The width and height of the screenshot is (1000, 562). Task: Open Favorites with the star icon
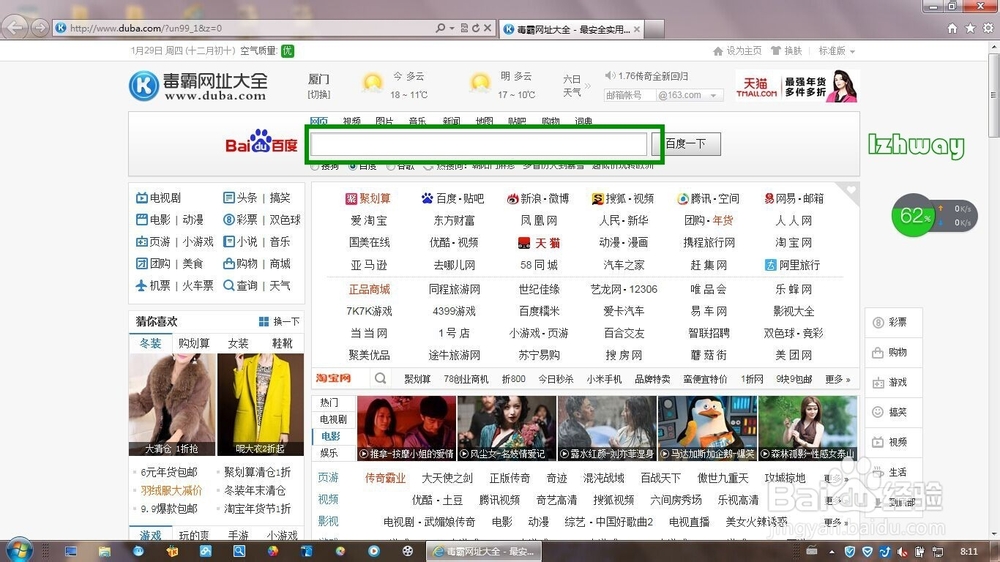coord(970,28)
